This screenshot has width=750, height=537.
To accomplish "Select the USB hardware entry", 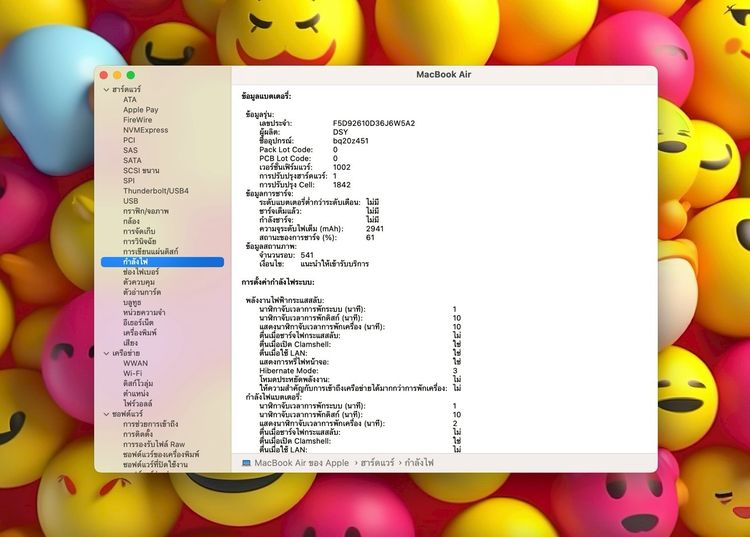I will tap(131, 201).
